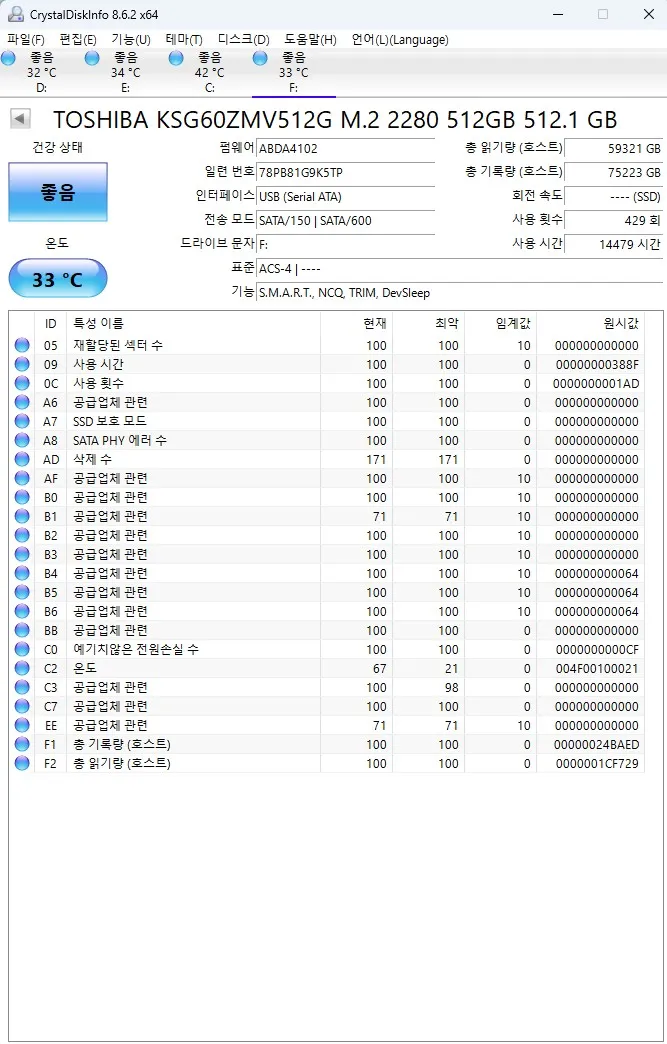Click the power on count value 429 회
Viewport: 667px width, 1044px height.
pos(613,220)
